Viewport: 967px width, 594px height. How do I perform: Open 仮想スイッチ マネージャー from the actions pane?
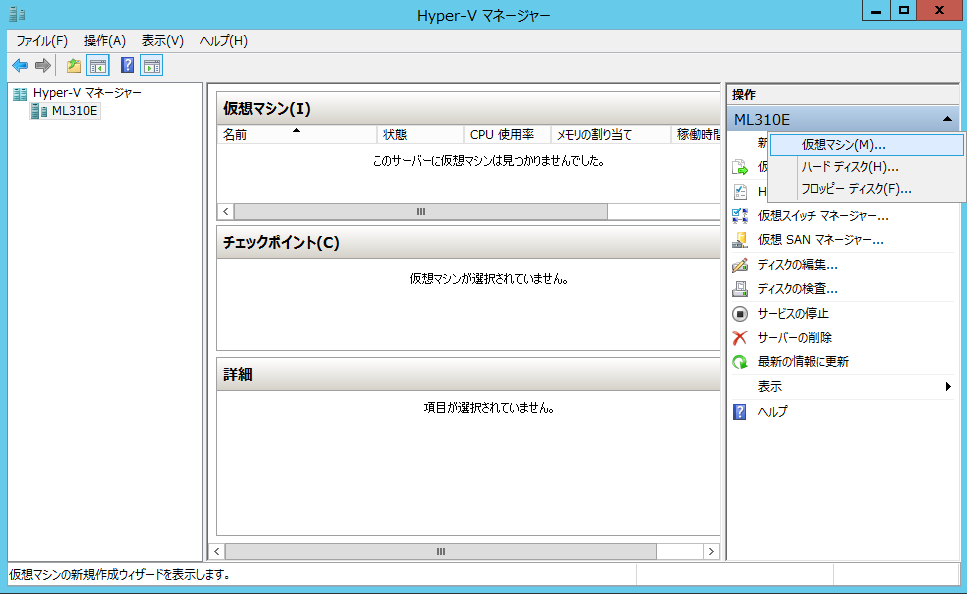click(x=822, y=216)
